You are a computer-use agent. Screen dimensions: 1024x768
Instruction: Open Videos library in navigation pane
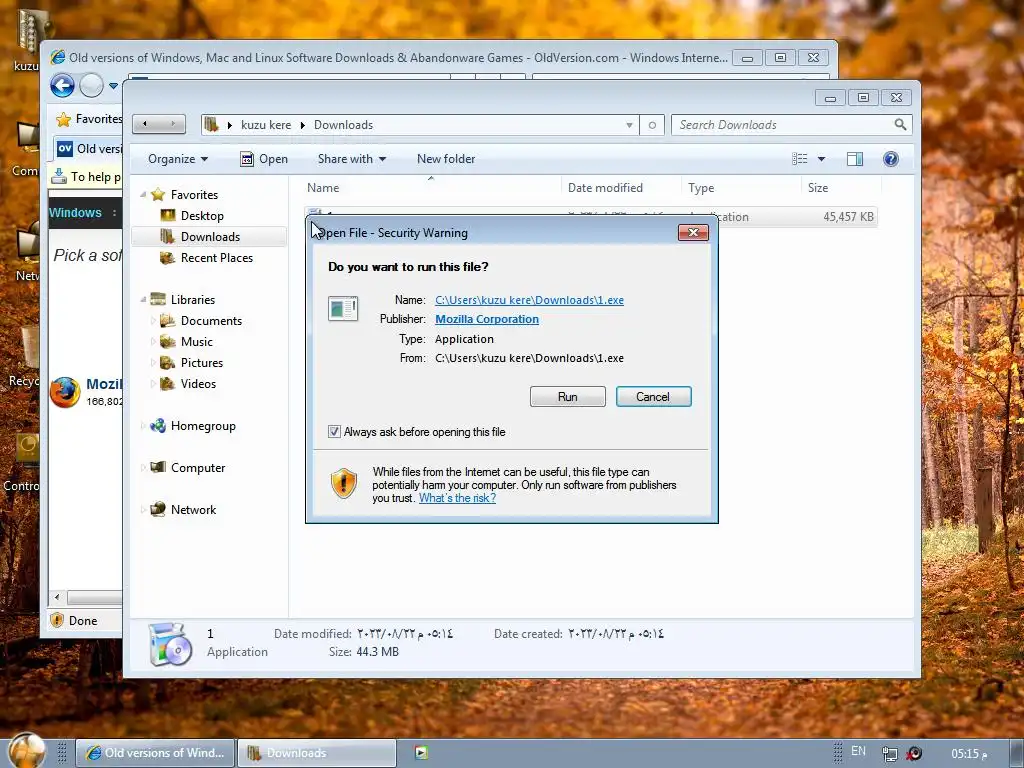point(198,383)
